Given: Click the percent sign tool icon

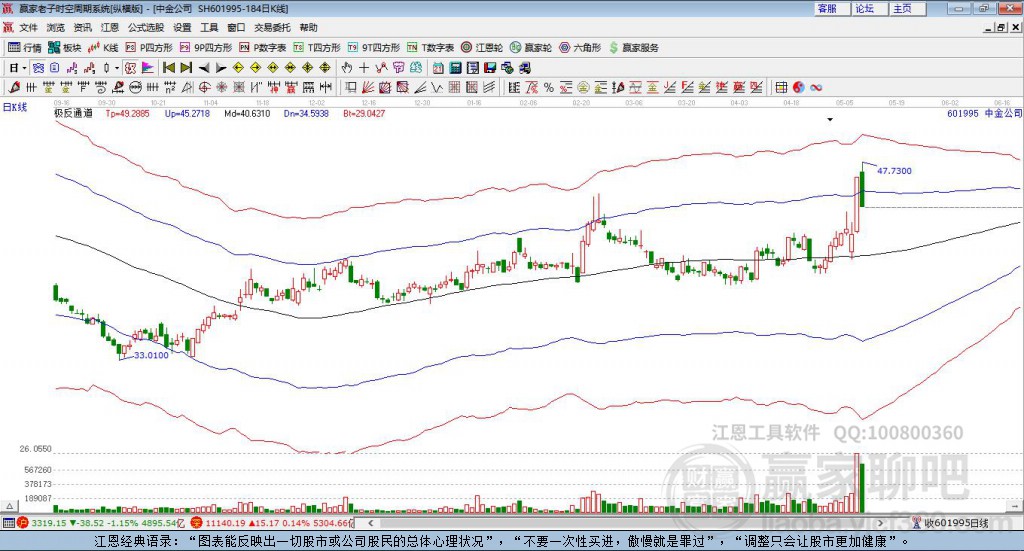Looking at the screenshot, I should tap(549, 87).
